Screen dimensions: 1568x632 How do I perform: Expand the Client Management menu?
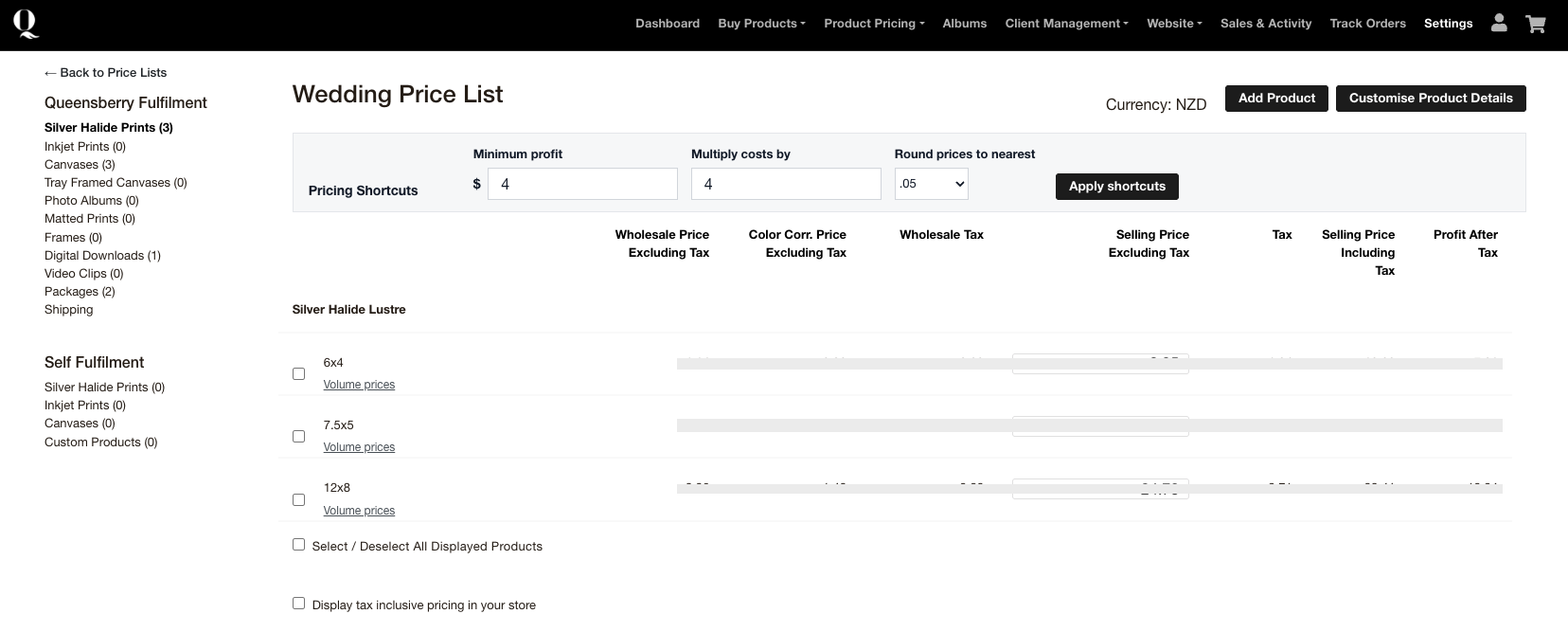tap(1066, 24)
